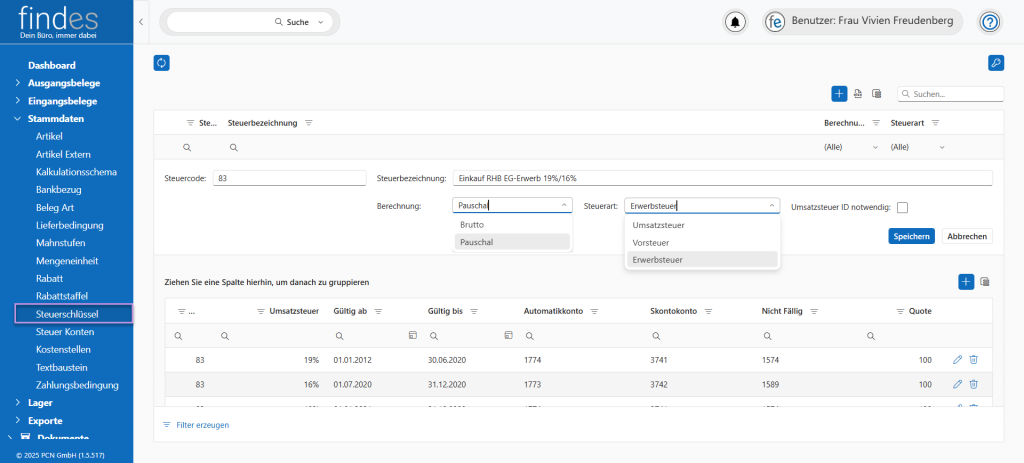Screen dimensions: 1024x463
Task: Expand the Lager section in sidebar
Action: pyautogui.click(x=41, y=403)
